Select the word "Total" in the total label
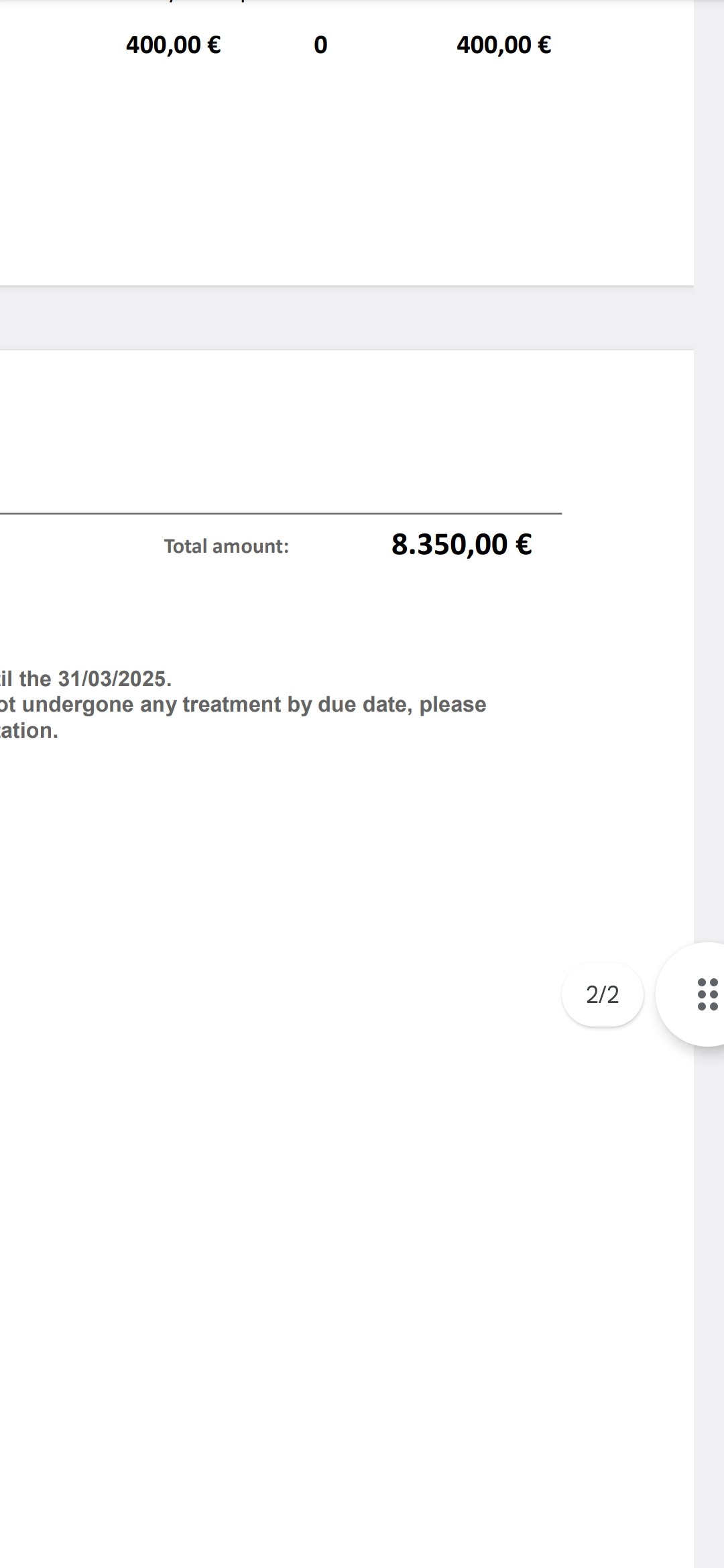 [186, 547]
